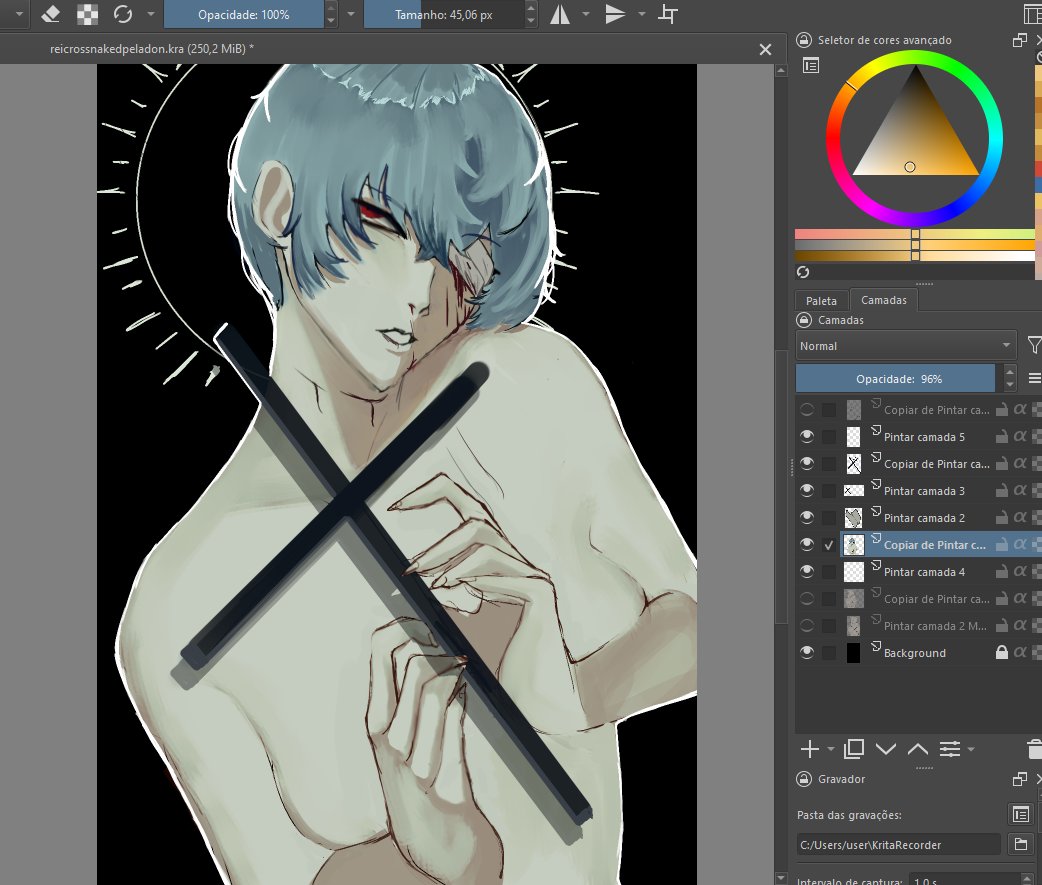Hide the Pintar camada 3 layer
Screen dimensions: 1042x885
tap(807, 490)
